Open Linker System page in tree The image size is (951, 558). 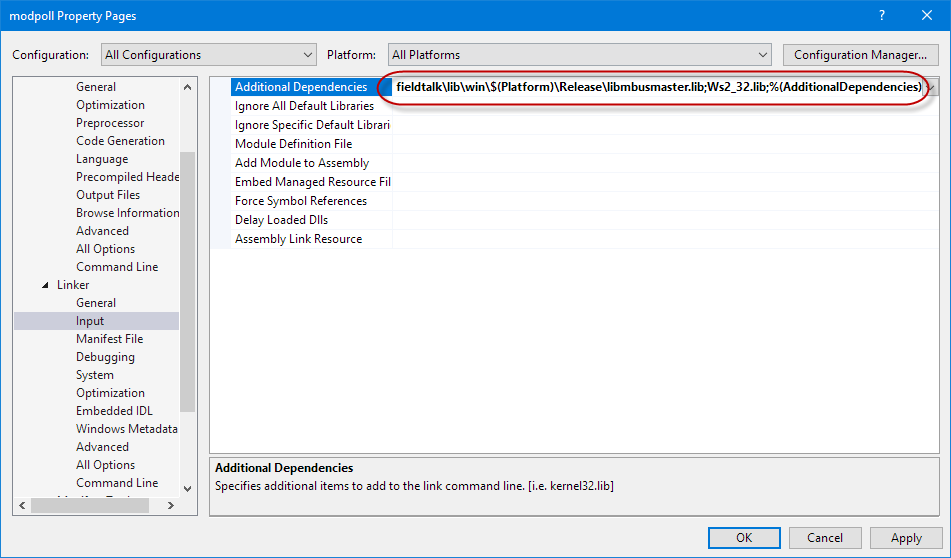click(95, 375)
